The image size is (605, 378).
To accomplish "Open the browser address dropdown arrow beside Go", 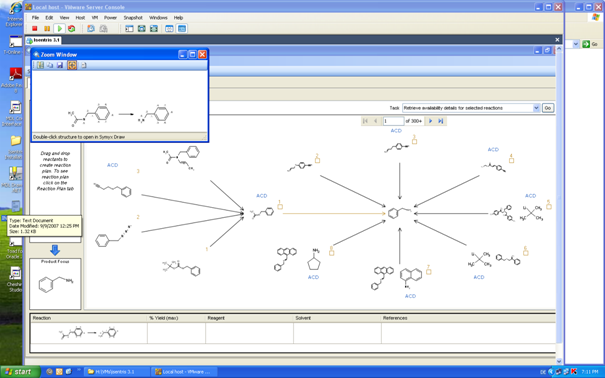I will point(576,44).
